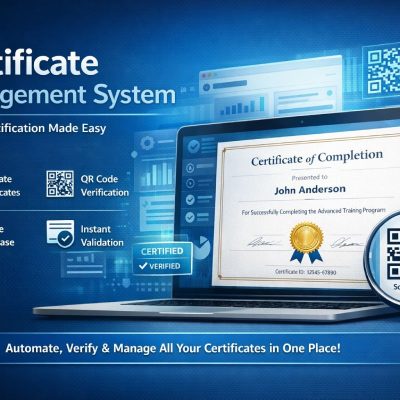Click the gold medal ribbon seal on the certificate
This screenshot has width=400, height=400.
pos(307,242)
